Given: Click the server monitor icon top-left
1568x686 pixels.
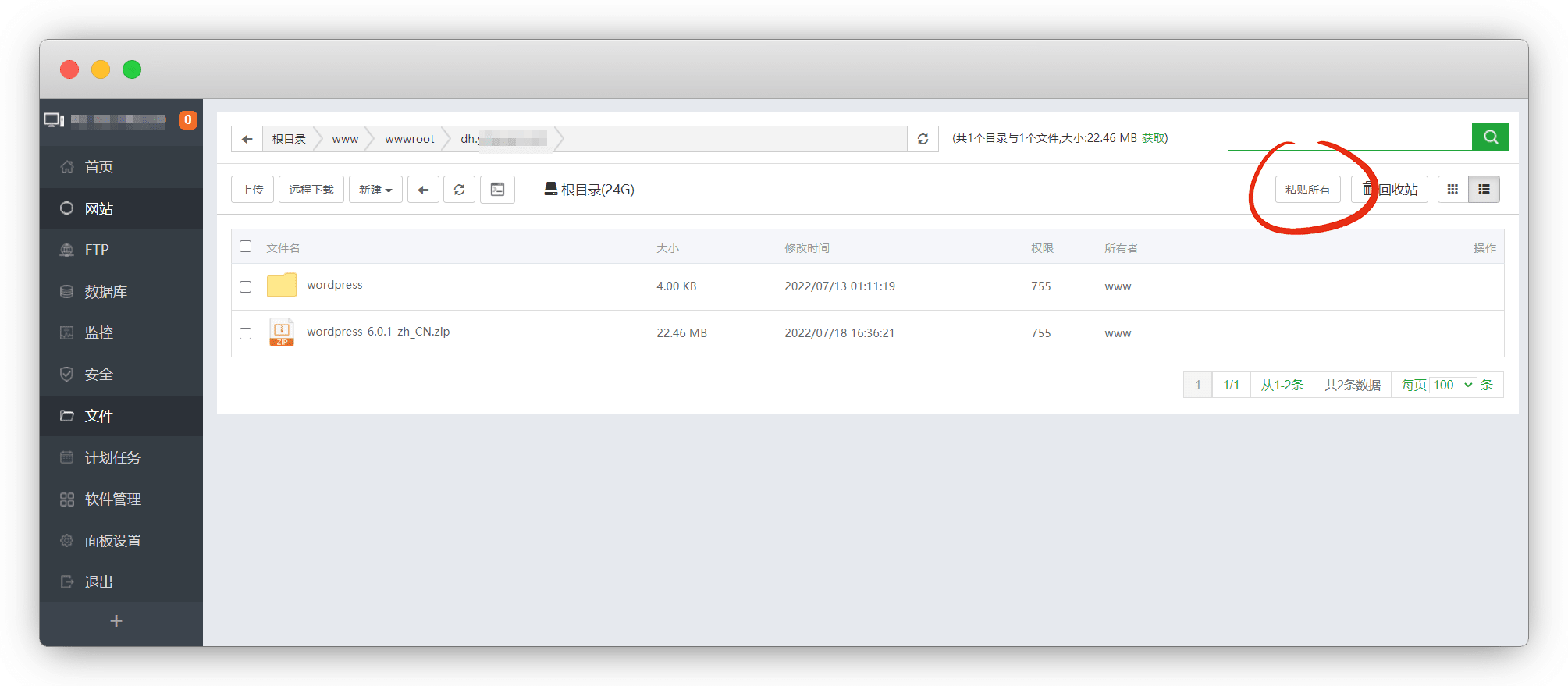Looking at the screenshot, I should click(54, 119).
